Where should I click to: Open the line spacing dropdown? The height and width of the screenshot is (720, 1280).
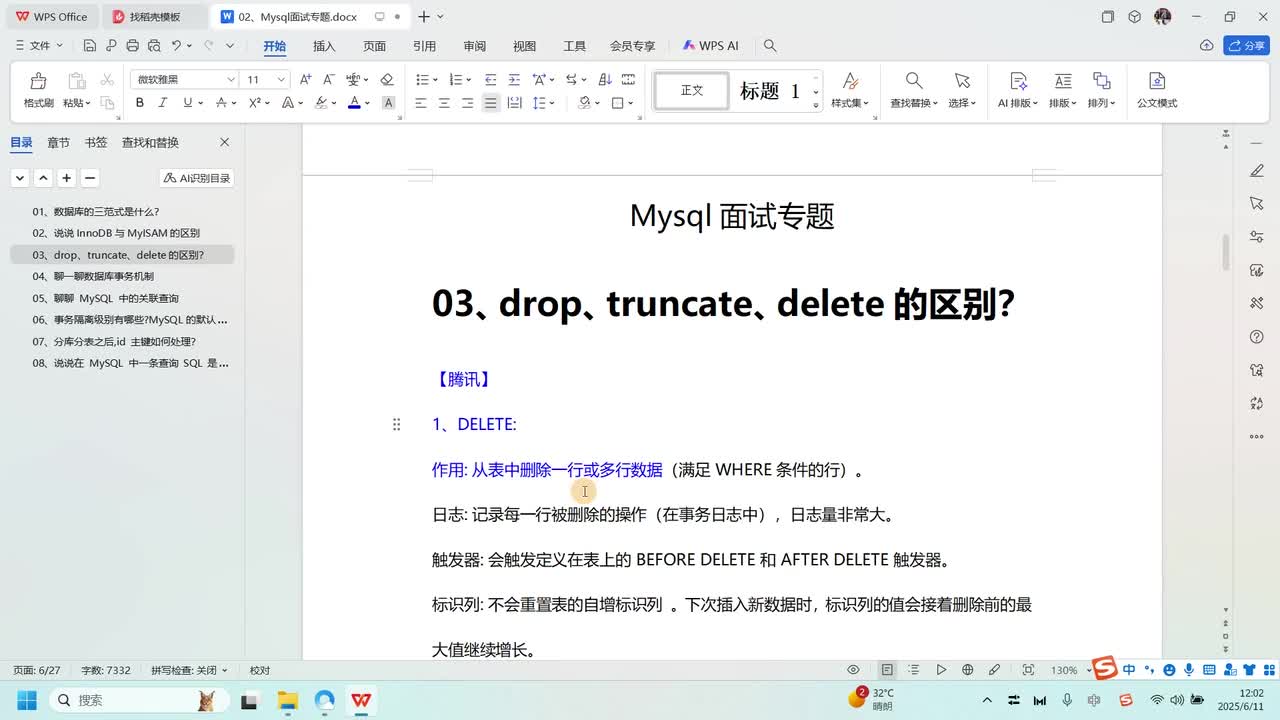click(552, 103)
